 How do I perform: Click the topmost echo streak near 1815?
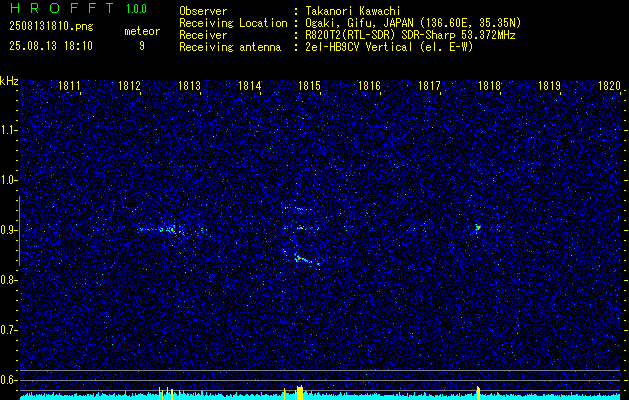pos(299,209)
